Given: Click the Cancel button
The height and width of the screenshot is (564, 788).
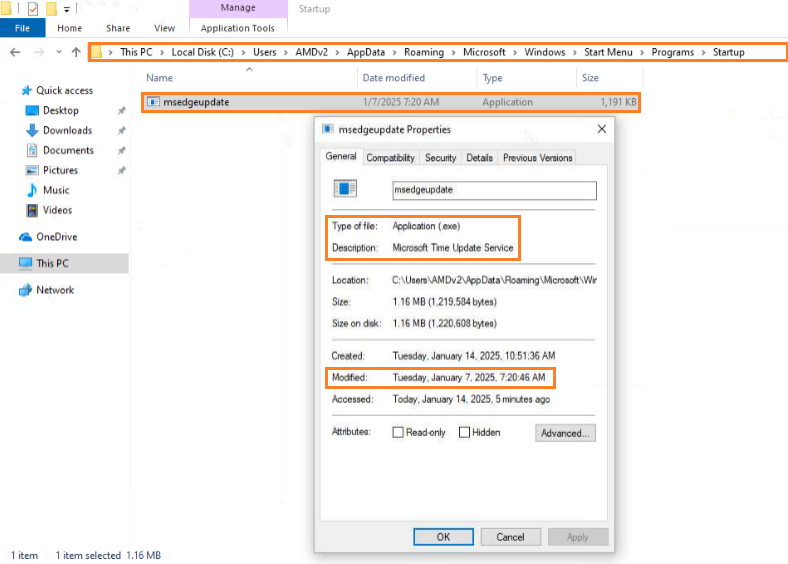Looking at the screenshot, I should (x=511, y=537).
